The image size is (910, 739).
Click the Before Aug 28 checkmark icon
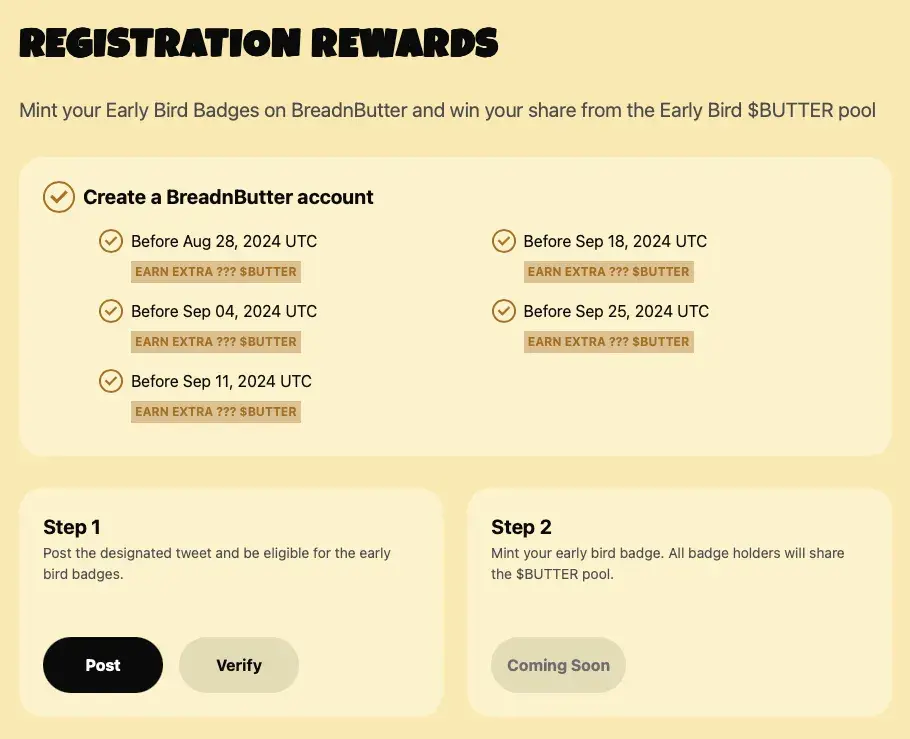coord(111,241)
